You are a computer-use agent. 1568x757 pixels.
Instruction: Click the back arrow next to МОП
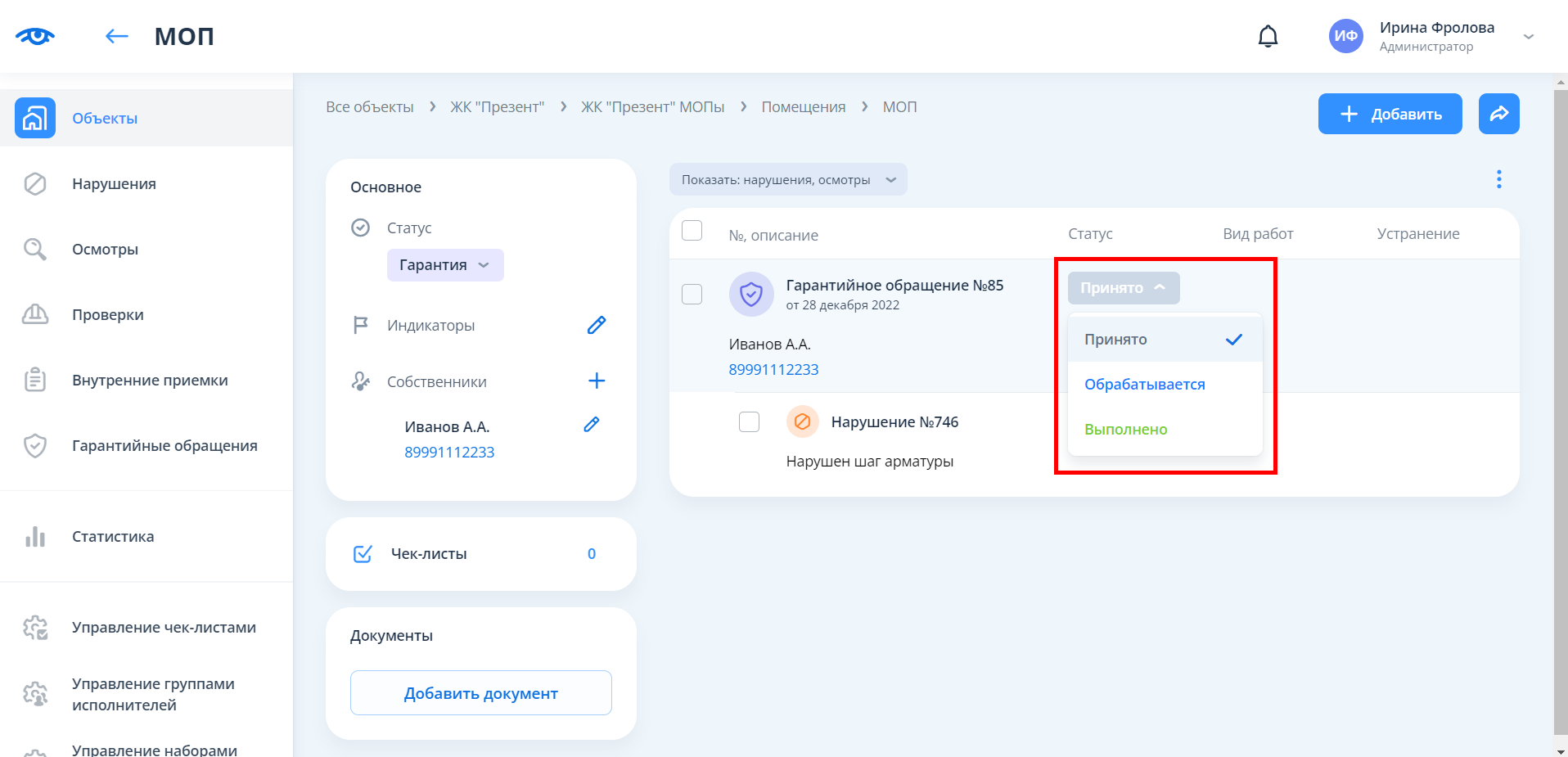pyautogui.click(x=117, y=36)
